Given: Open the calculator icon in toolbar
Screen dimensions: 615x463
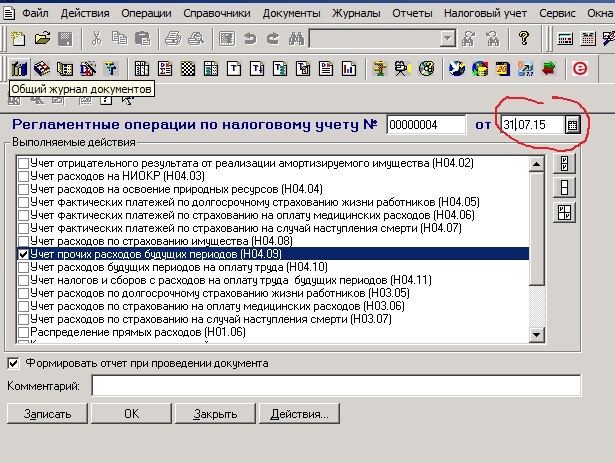Looking at the screenshot, I should 565,39.
